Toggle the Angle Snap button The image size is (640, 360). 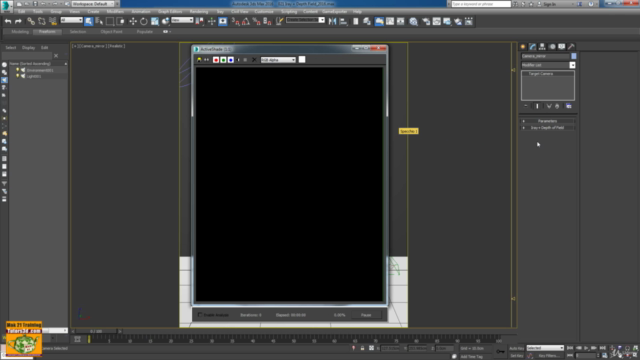tap(246, 21)
